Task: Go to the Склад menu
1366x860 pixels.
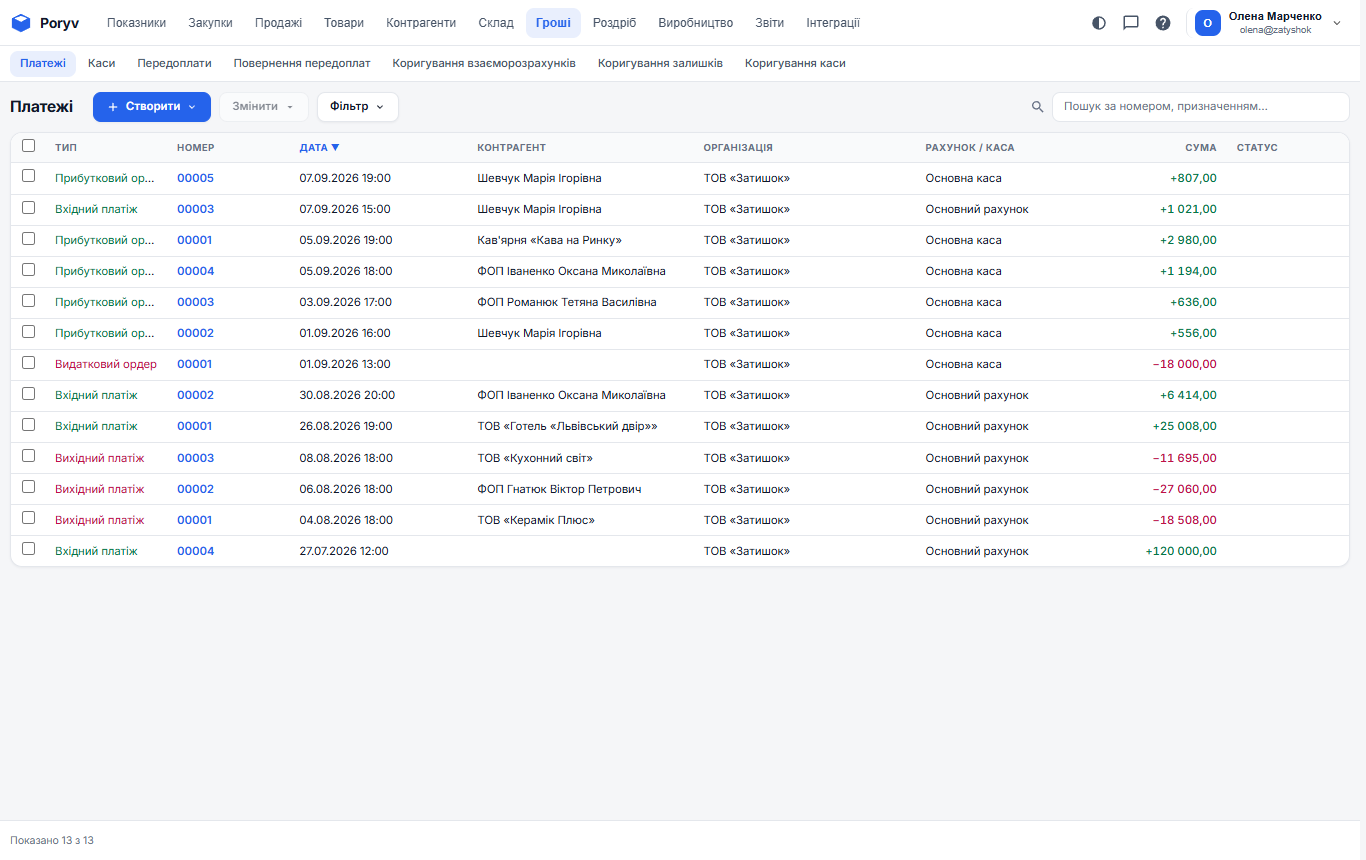Action: click(496, 23)
